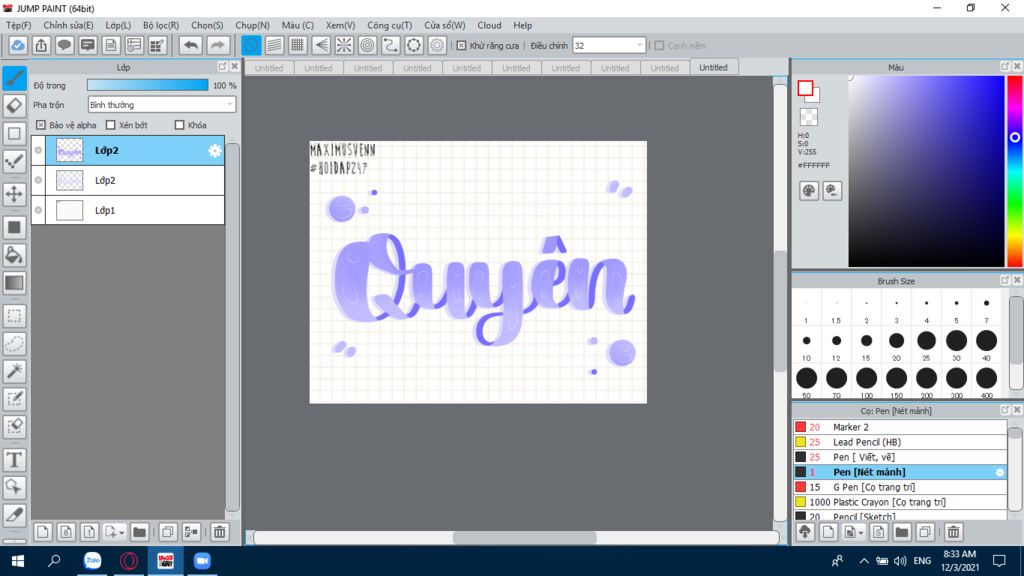Select the Move tool

[14, 194]
